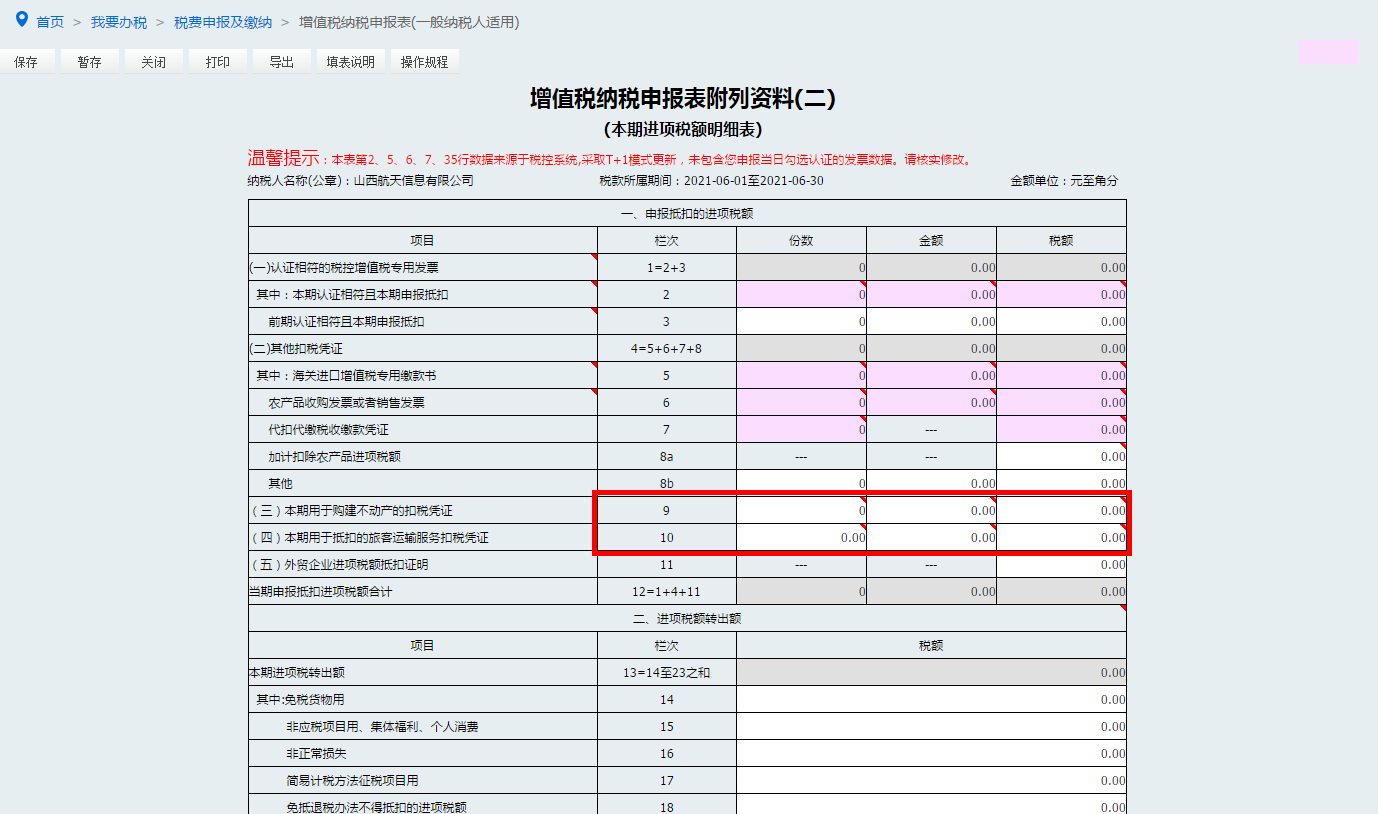The image size is (1378, 814).
Task: Click row 13 进项税转出额 total cell
Action: (x=931, y=673)
